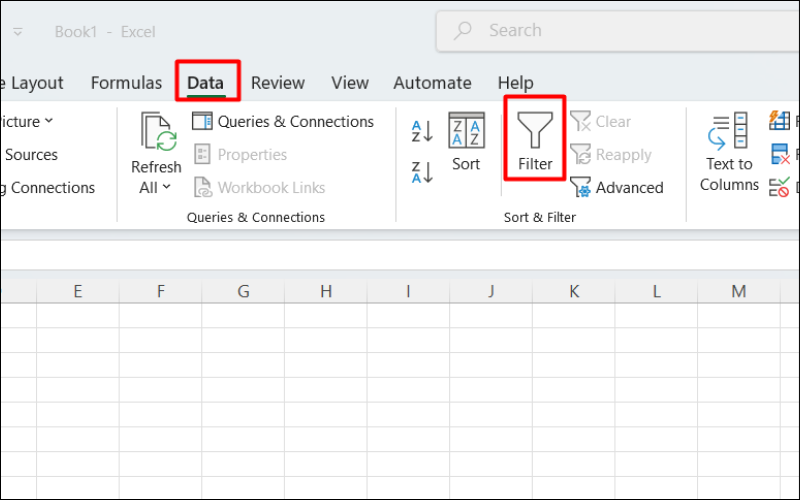Open the Queries & Connections pane
The image size is (800, 500).
pyautogui.click(x=283, y=122)
